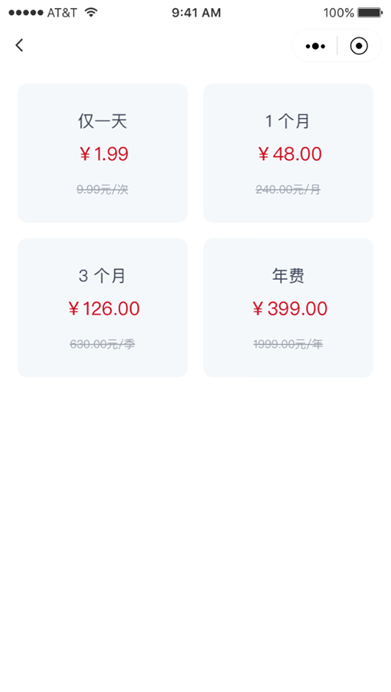391x692 pixels.
Task: Select the 仅一天 plan card
Action: tap(102, 153)
